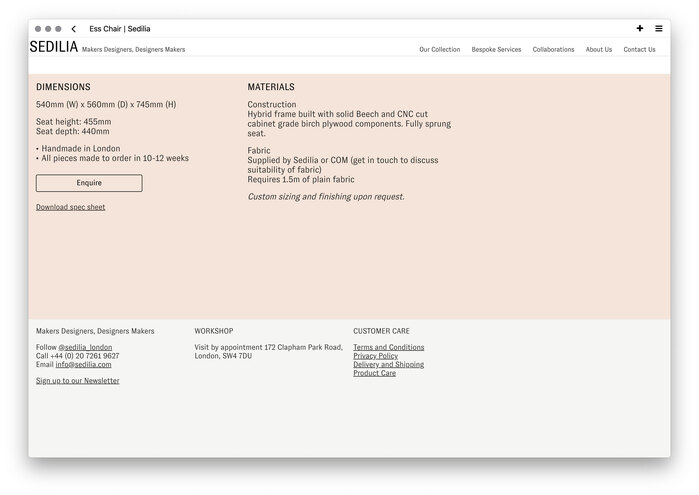Go to Bespoke Services
The image size is (699, 495).
pos(496,50)
